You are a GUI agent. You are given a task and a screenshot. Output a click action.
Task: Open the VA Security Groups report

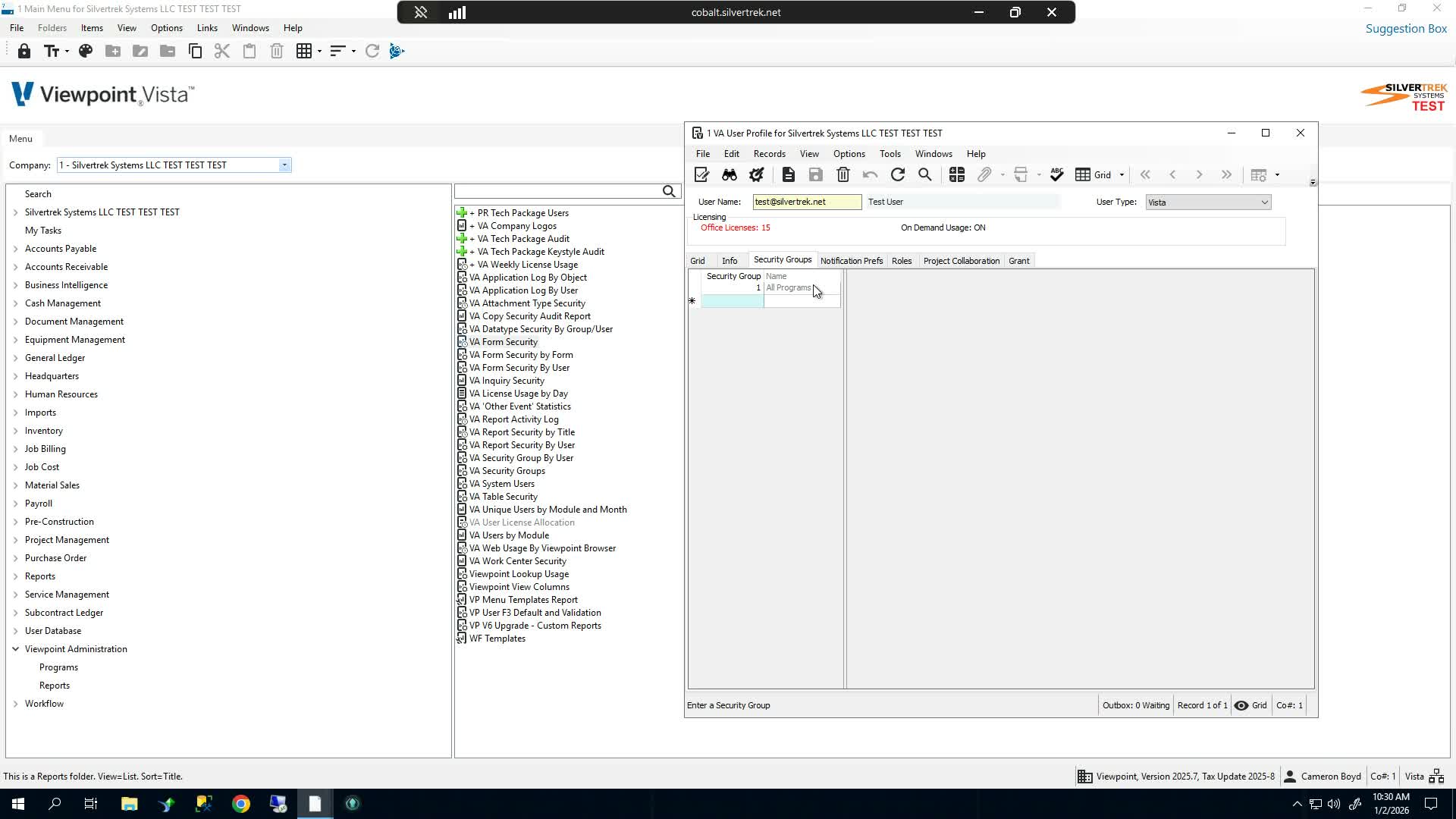(507, 471)
